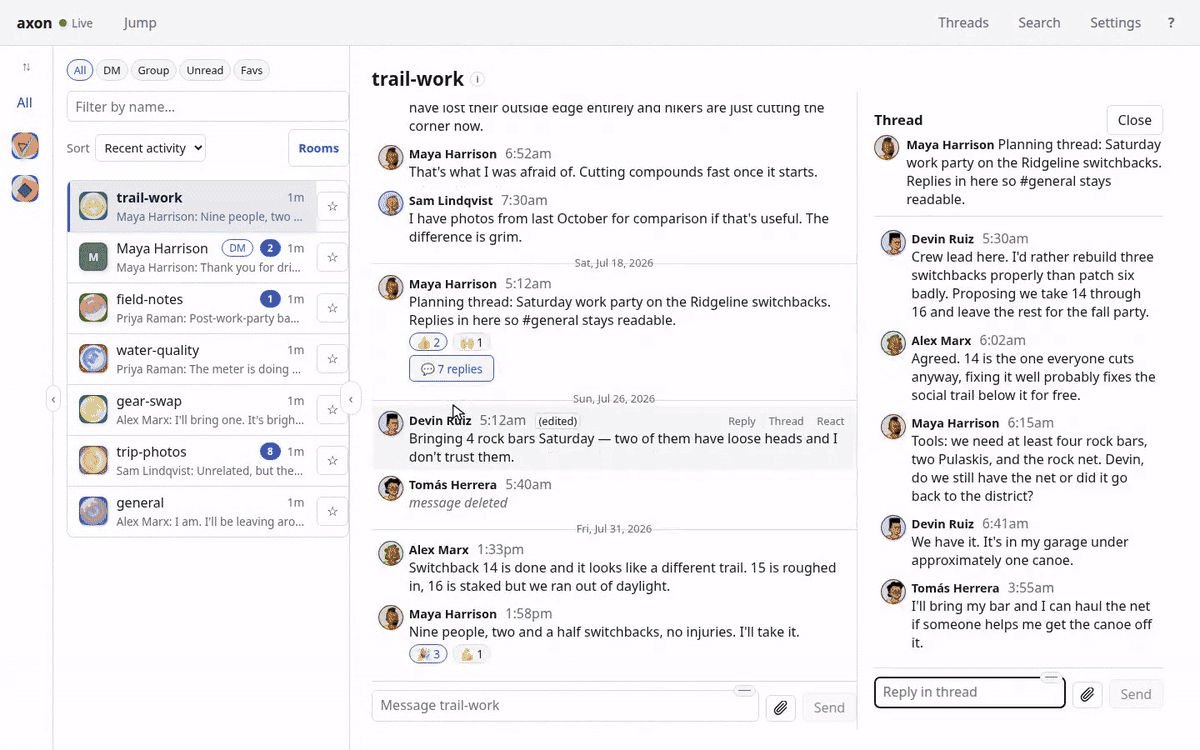Click Reply on Devin Ruiz's message

tap(742, 421)
